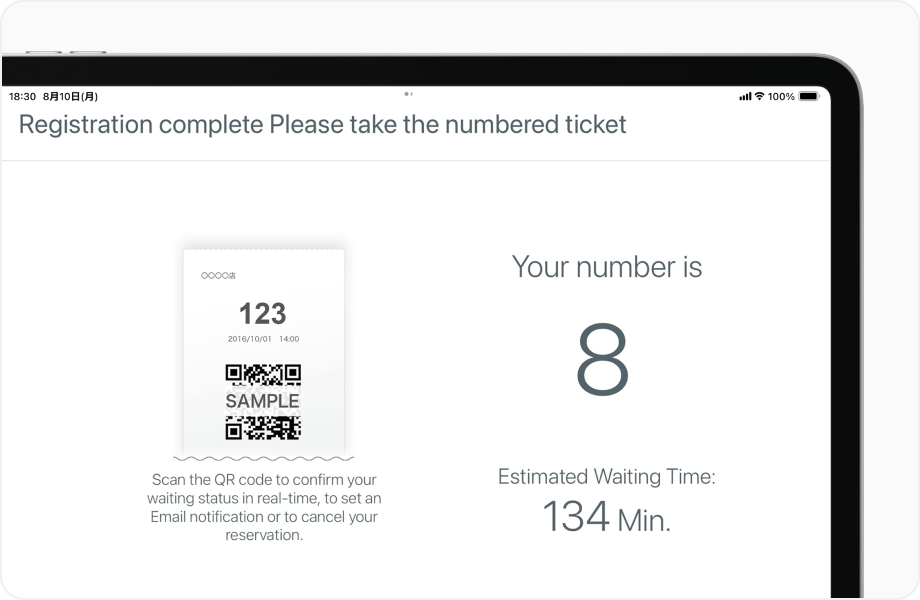Tap the store name at ticket top
The height and width of the screenshot is (600, 920).
click(218, 275)
